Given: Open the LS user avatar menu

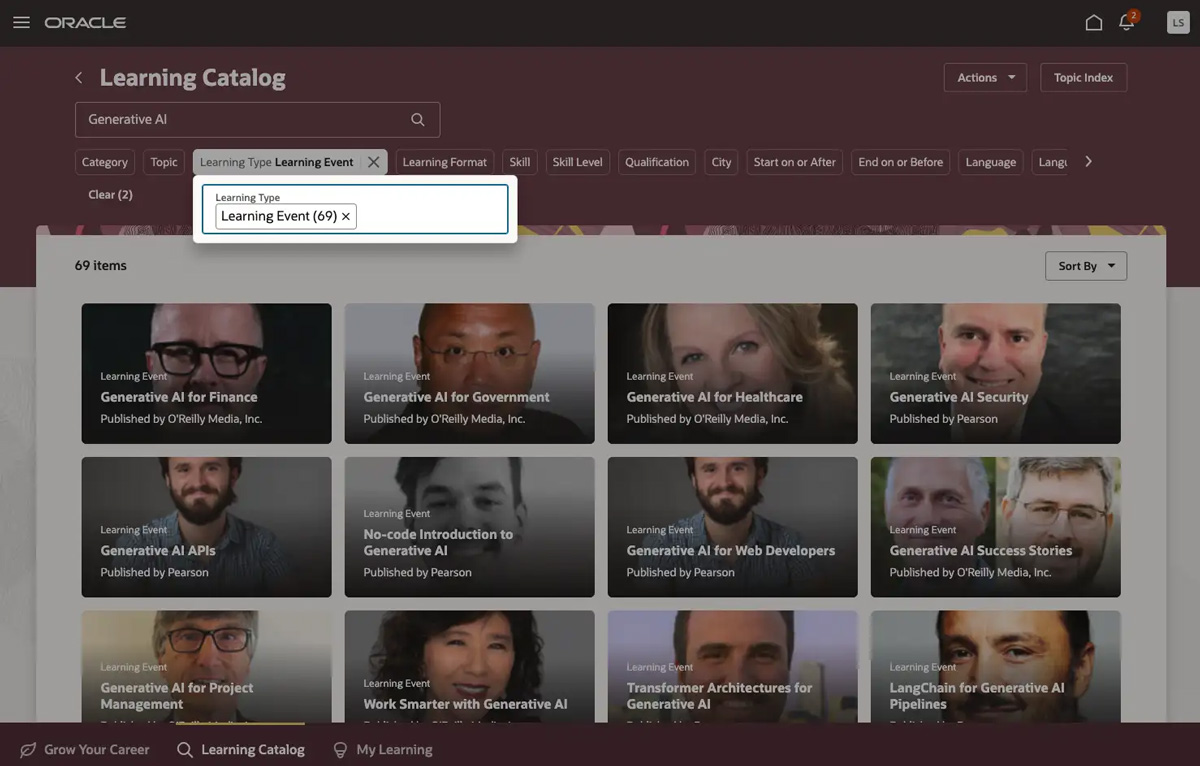Looking at the screenshot, I should tap(1178, 22).
